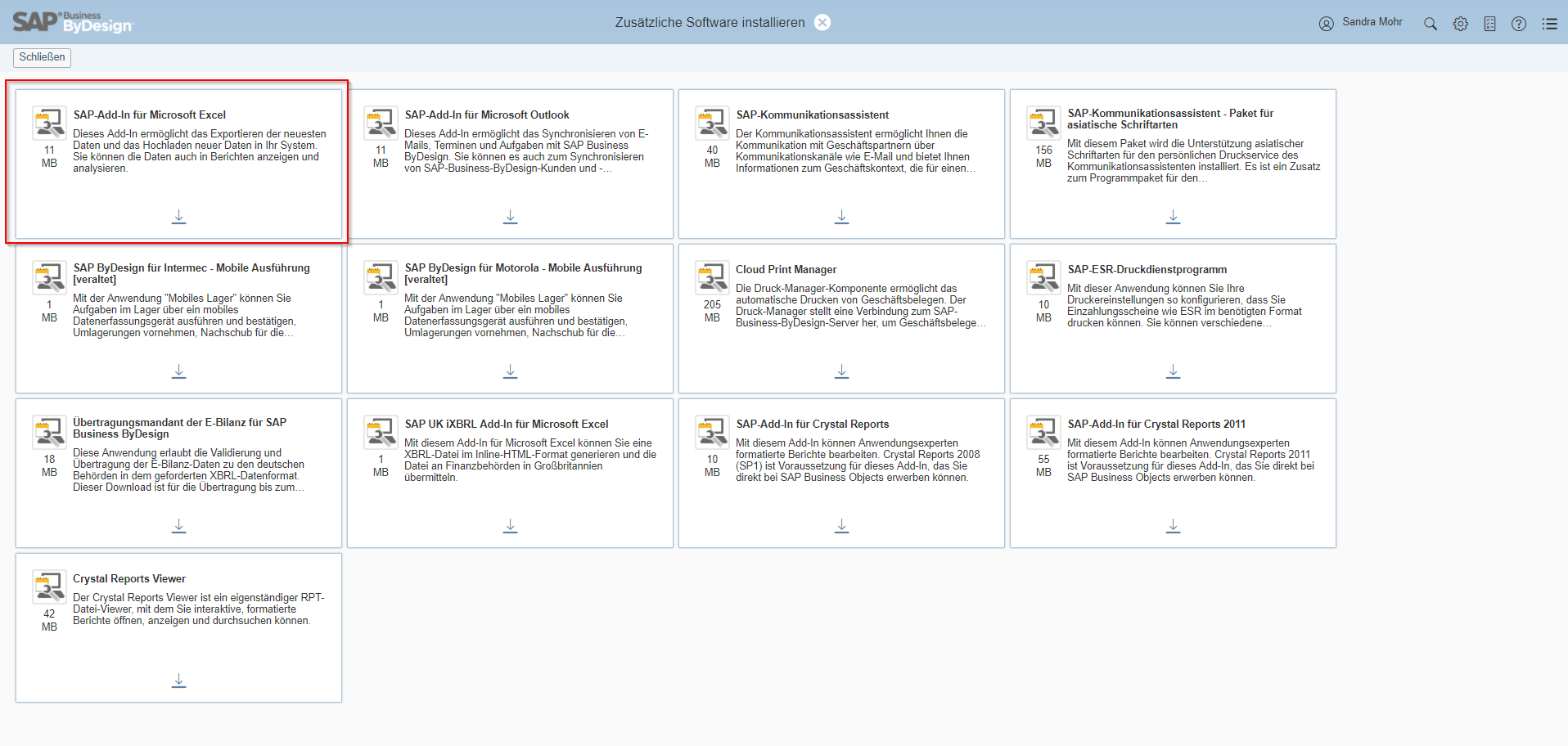Screen dimensions: 1568x746
Task: Click the 205 MB size label
Action: tap(713, 311)
